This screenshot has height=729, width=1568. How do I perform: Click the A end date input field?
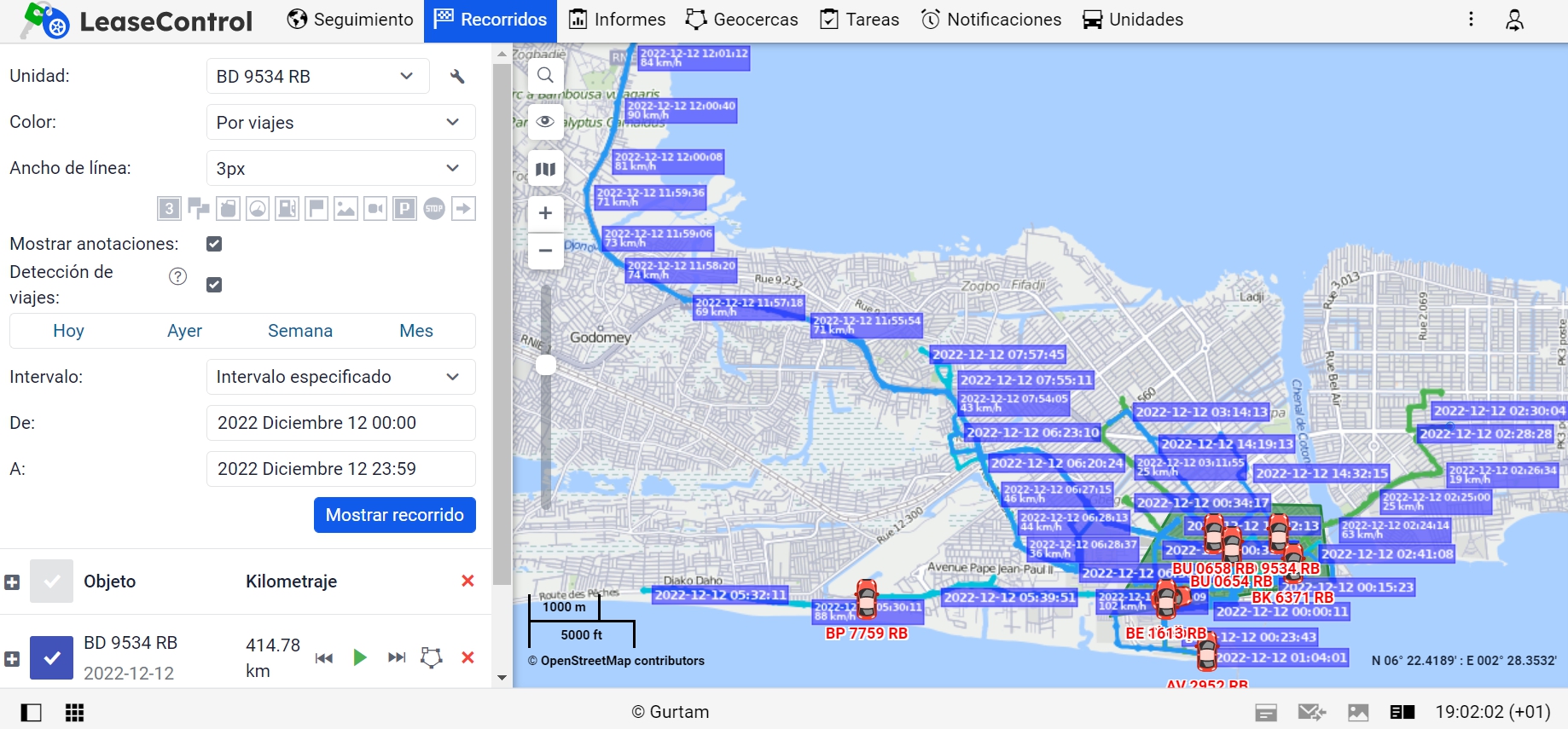click(x=340, y=469)
